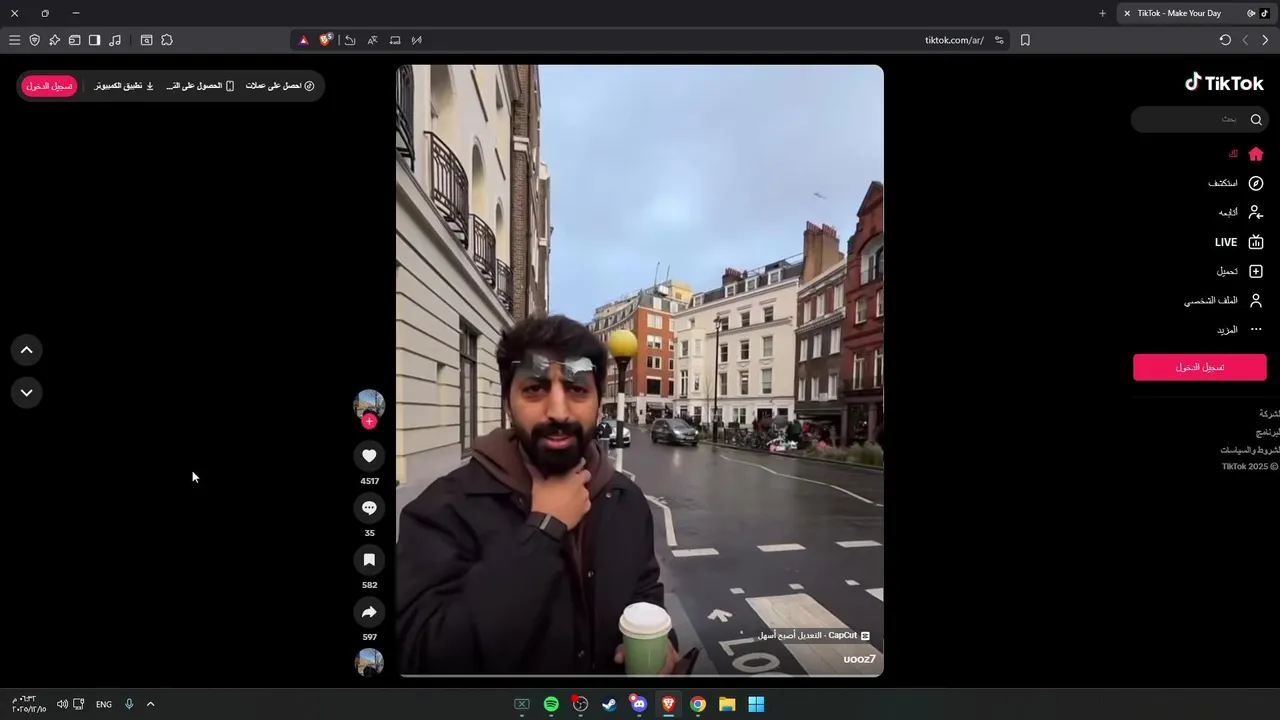This screenshot has height=720, width=1280.
Task: Open the Brave Rewards triangle icon
Action: click(x=304, y=40)
